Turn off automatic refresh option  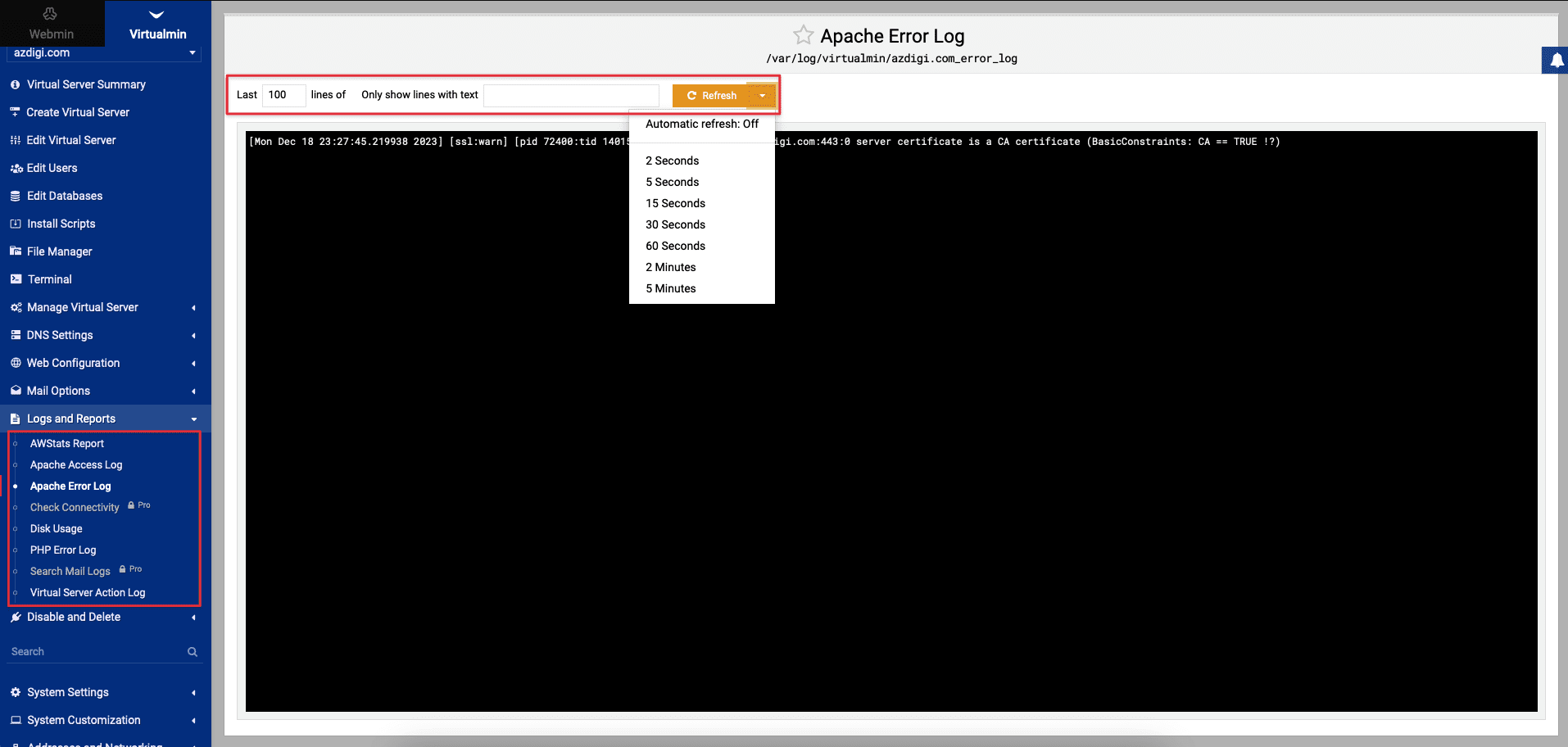(701, 124)
